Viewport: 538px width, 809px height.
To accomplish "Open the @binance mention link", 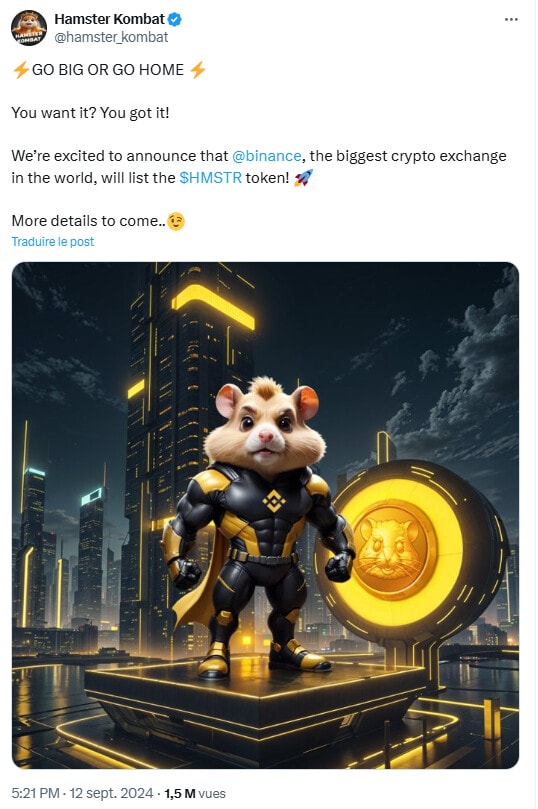I will [267, 156].
